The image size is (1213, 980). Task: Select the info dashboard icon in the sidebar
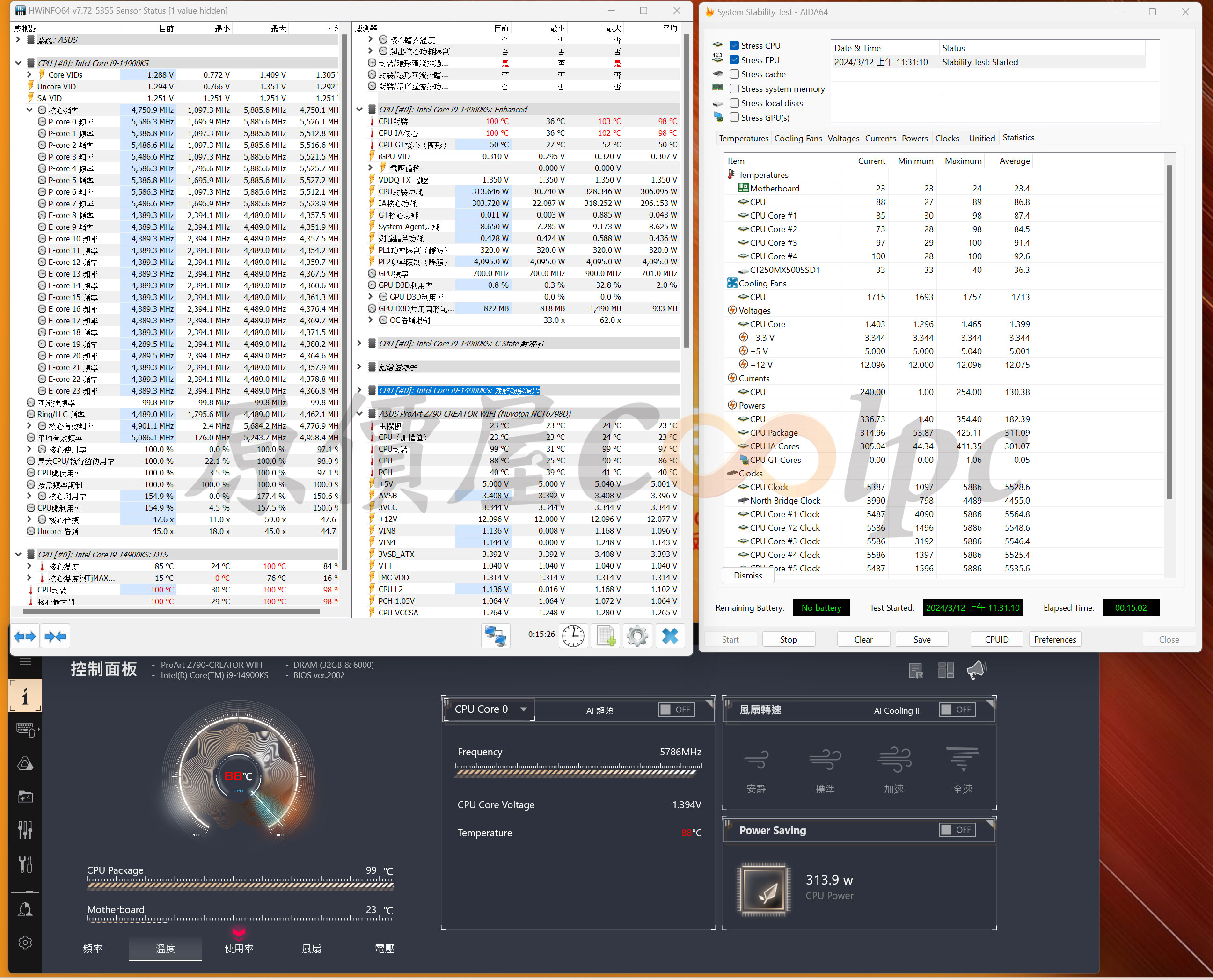(x=25, y=695)
